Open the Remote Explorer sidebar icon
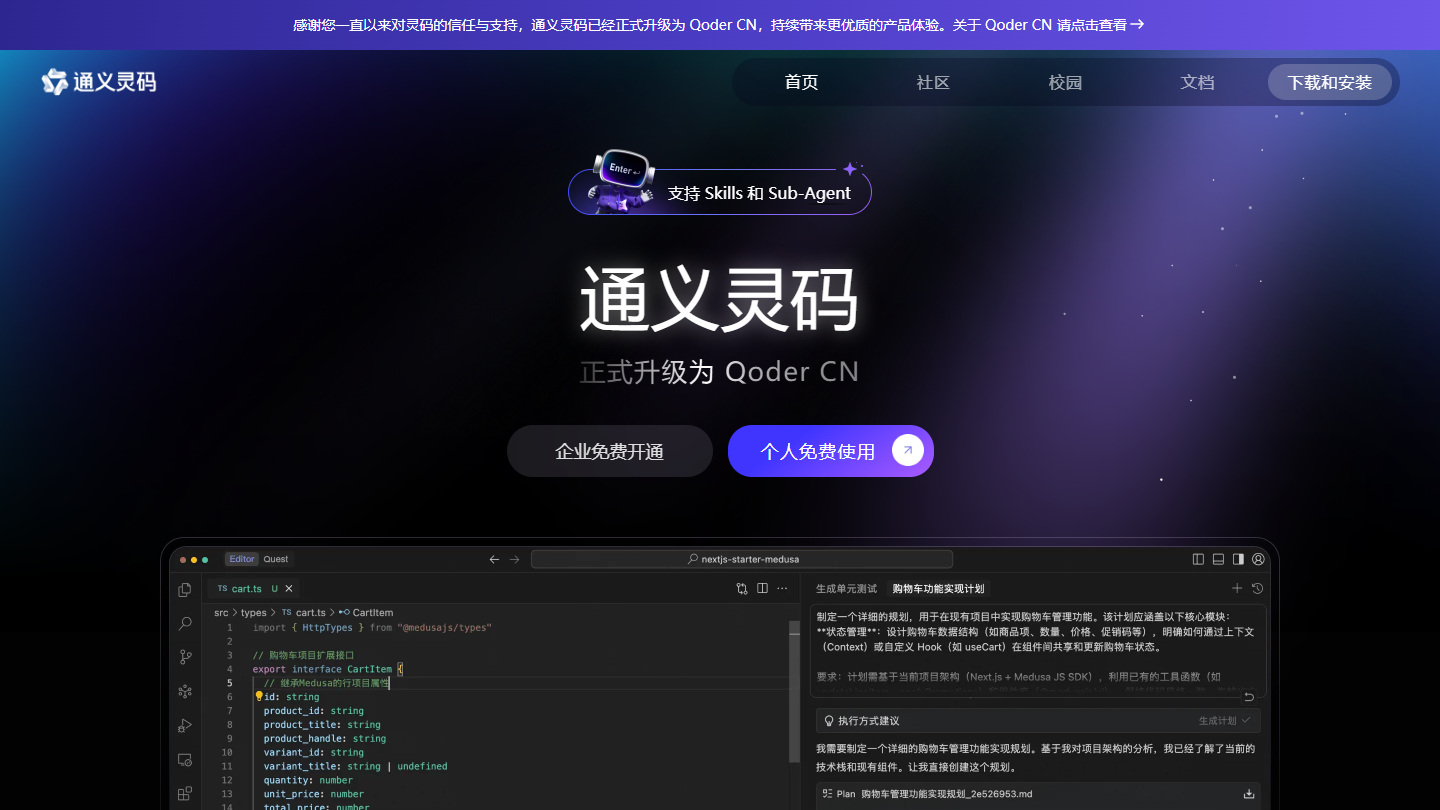Viewport: 1440px width, 810px height. (185, 760)
